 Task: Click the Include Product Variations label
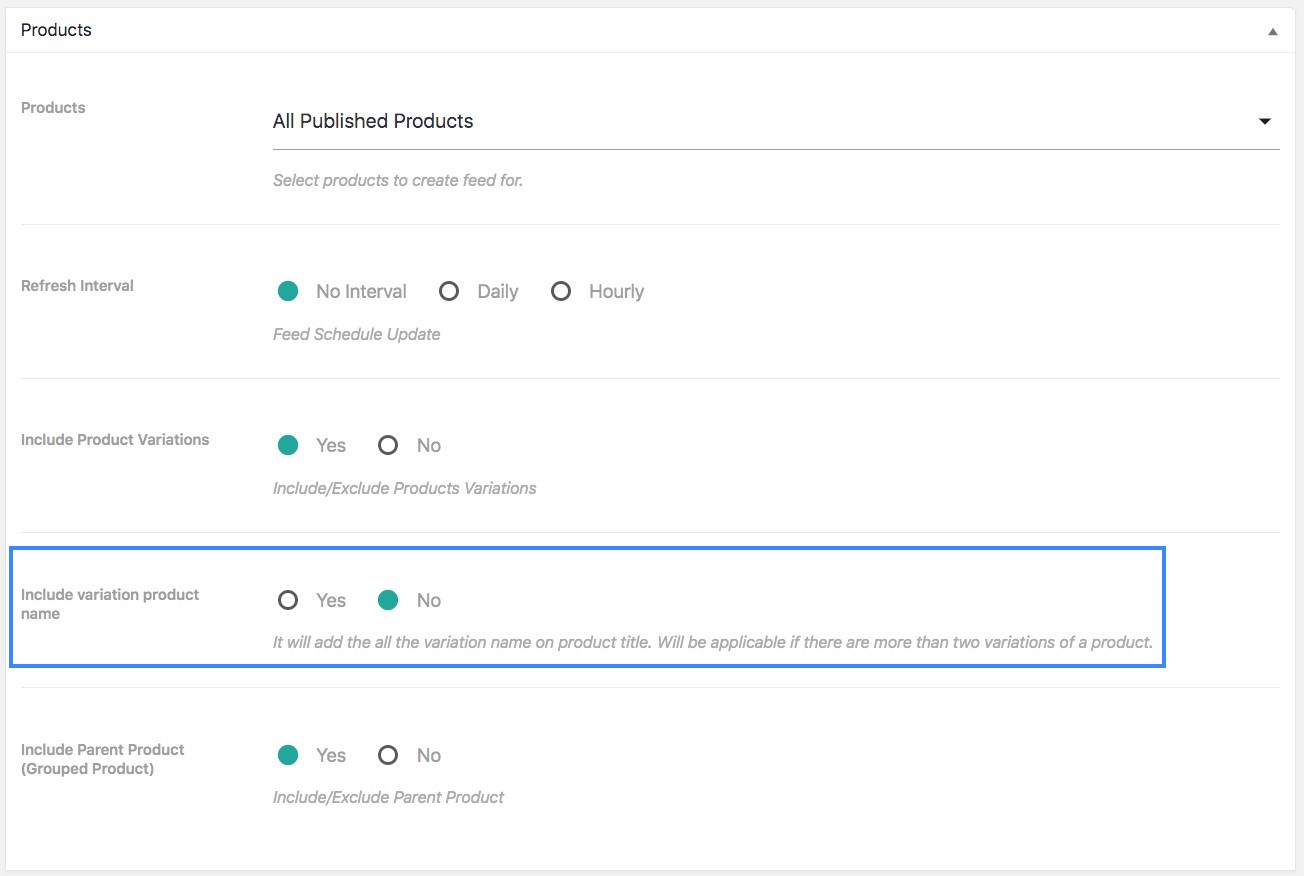click(x=115, y=440)
